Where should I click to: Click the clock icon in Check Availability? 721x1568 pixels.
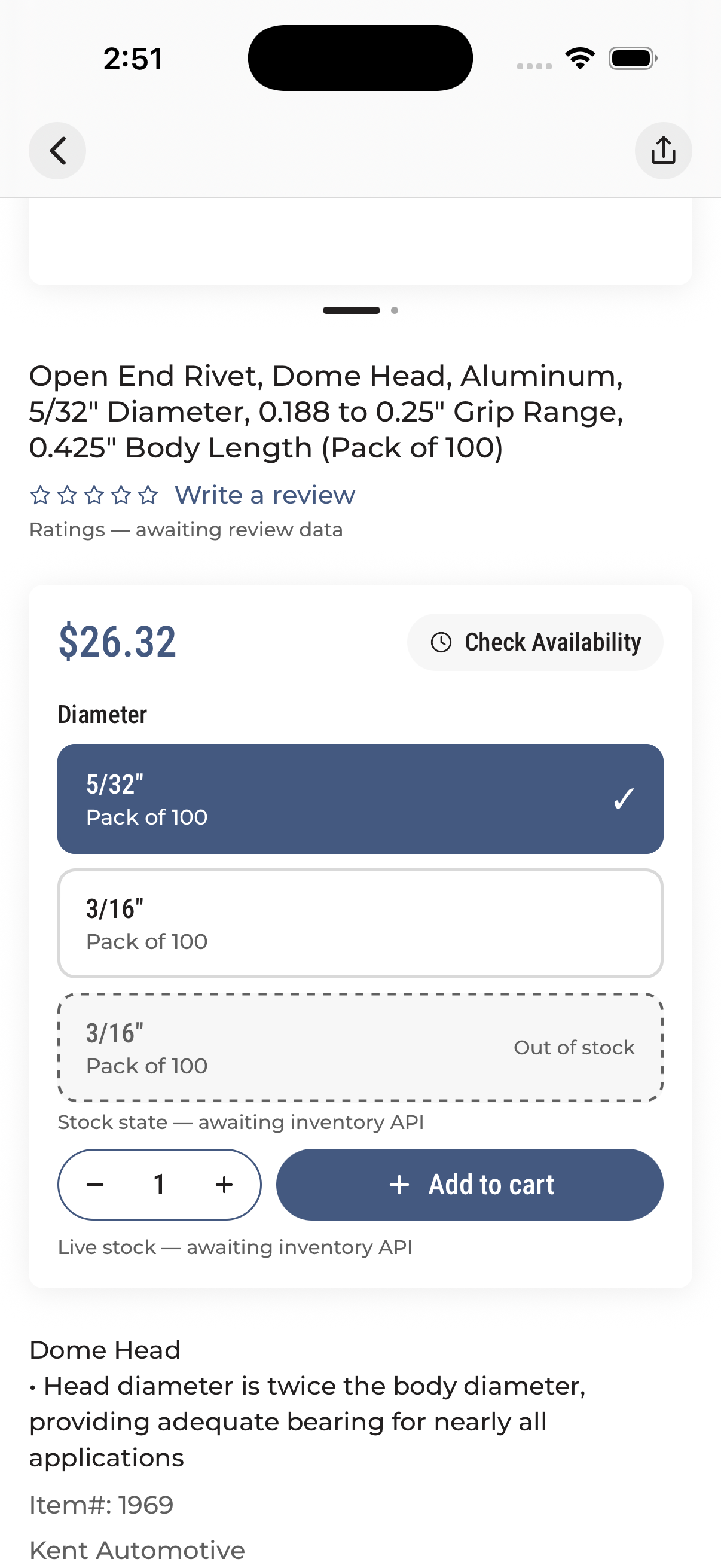[x=441, y=642]
